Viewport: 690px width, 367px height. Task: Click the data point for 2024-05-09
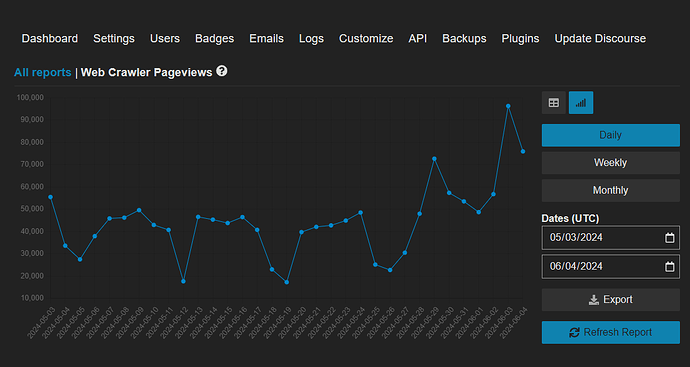[139, 210]
